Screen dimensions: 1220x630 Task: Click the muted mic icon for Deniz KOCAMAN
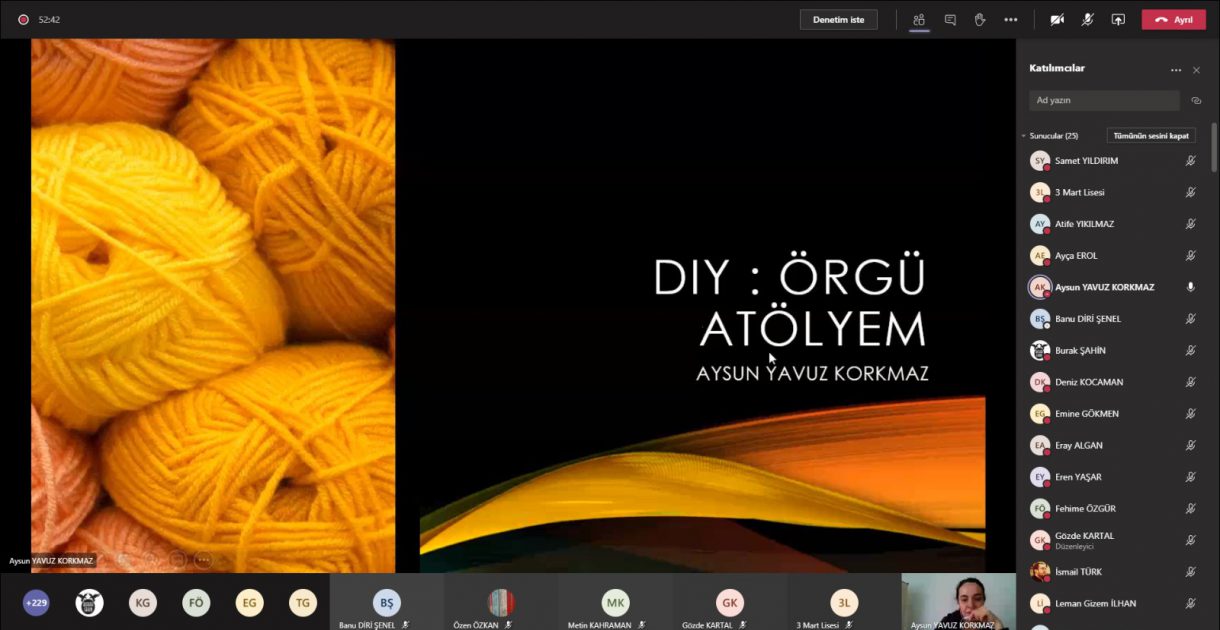pos(1190,382)
